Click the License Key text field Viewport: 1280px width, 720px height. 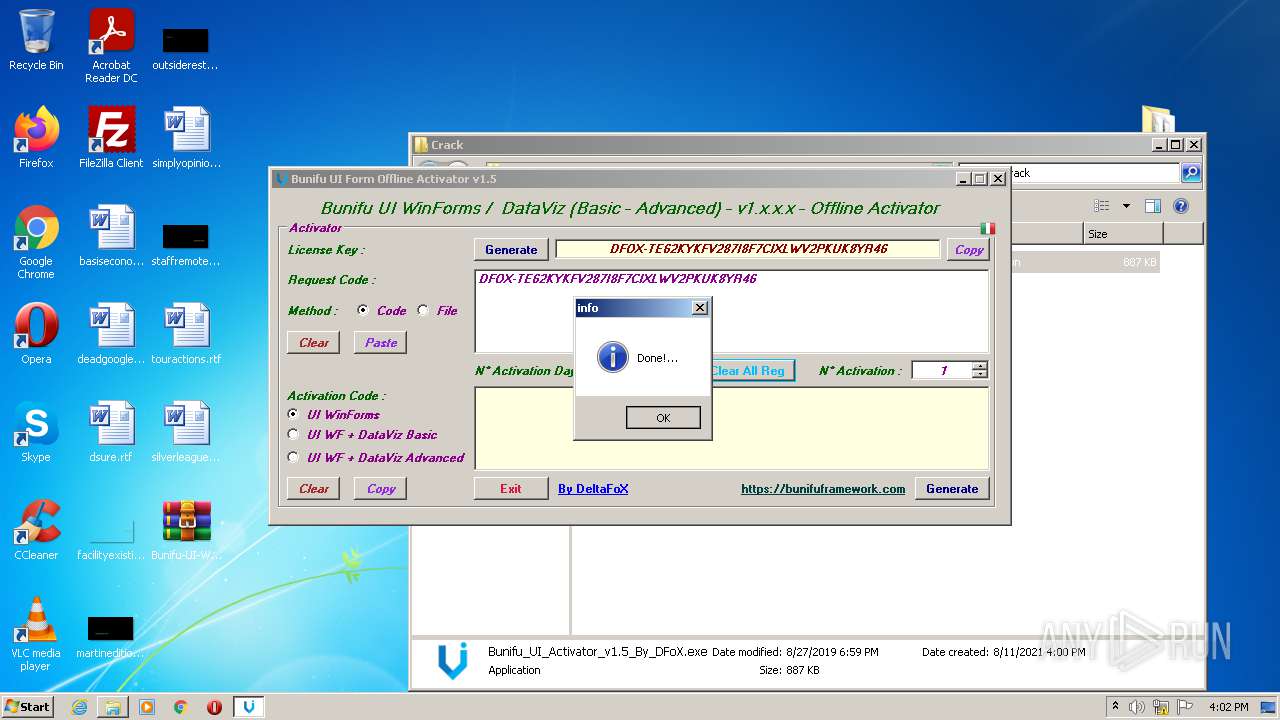click(x=748, y=249)
